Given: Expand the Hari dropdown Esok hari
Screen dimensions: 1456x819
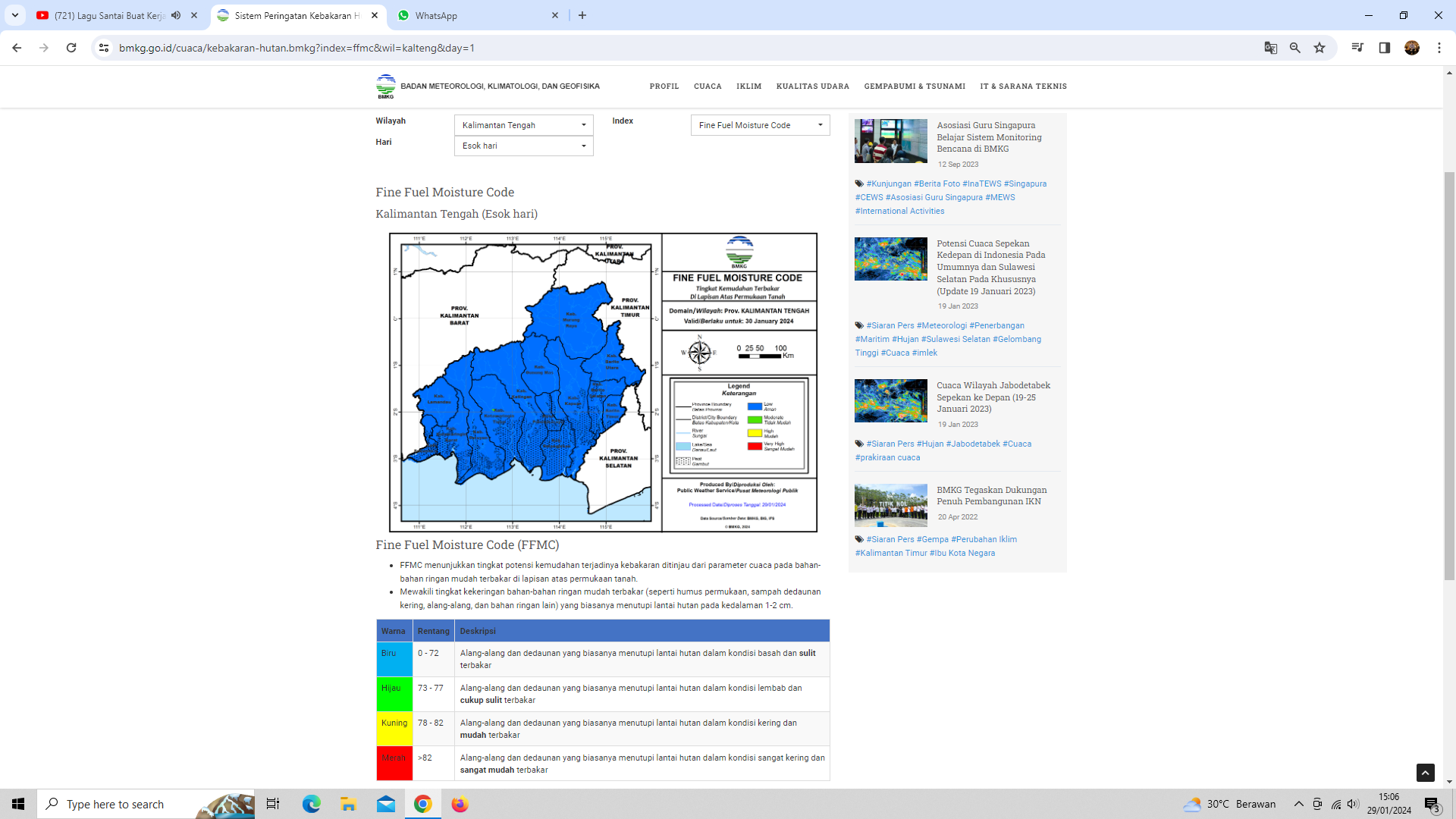Looking at the screenshot, I should pyautogui.click(x=524, y=146).
